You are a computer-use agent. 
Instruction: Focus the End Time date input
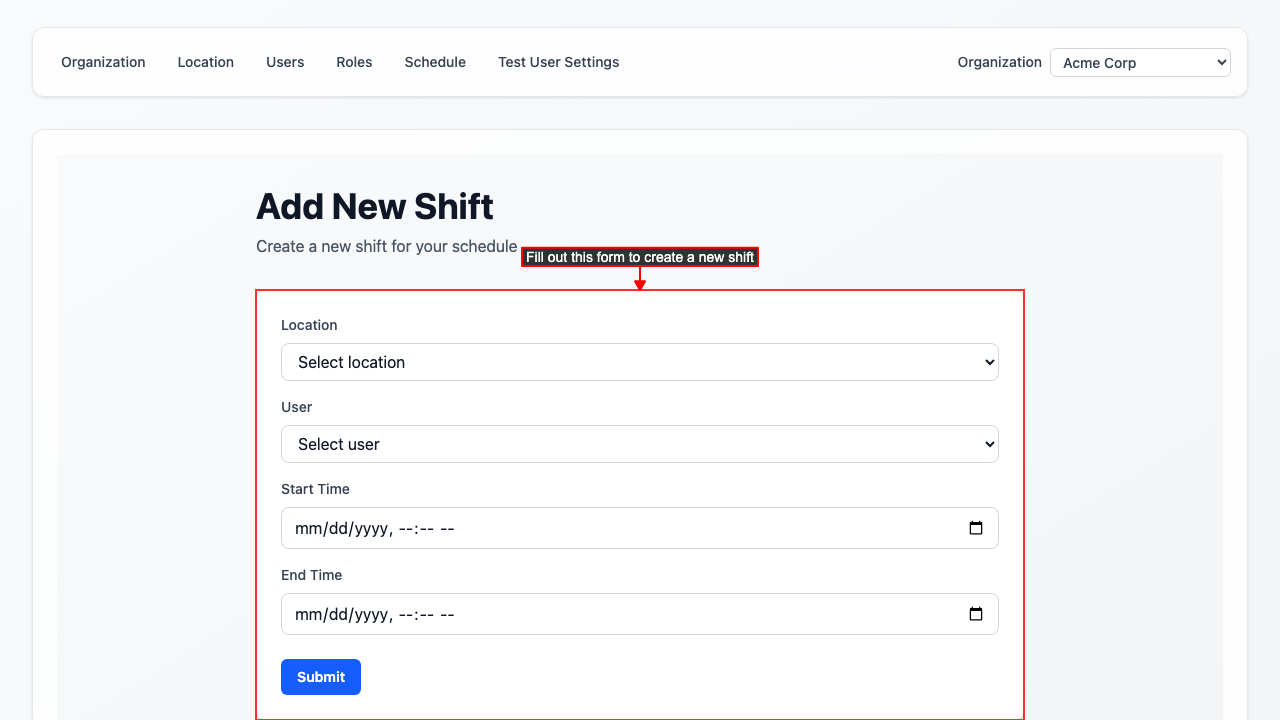coord(600,614)
